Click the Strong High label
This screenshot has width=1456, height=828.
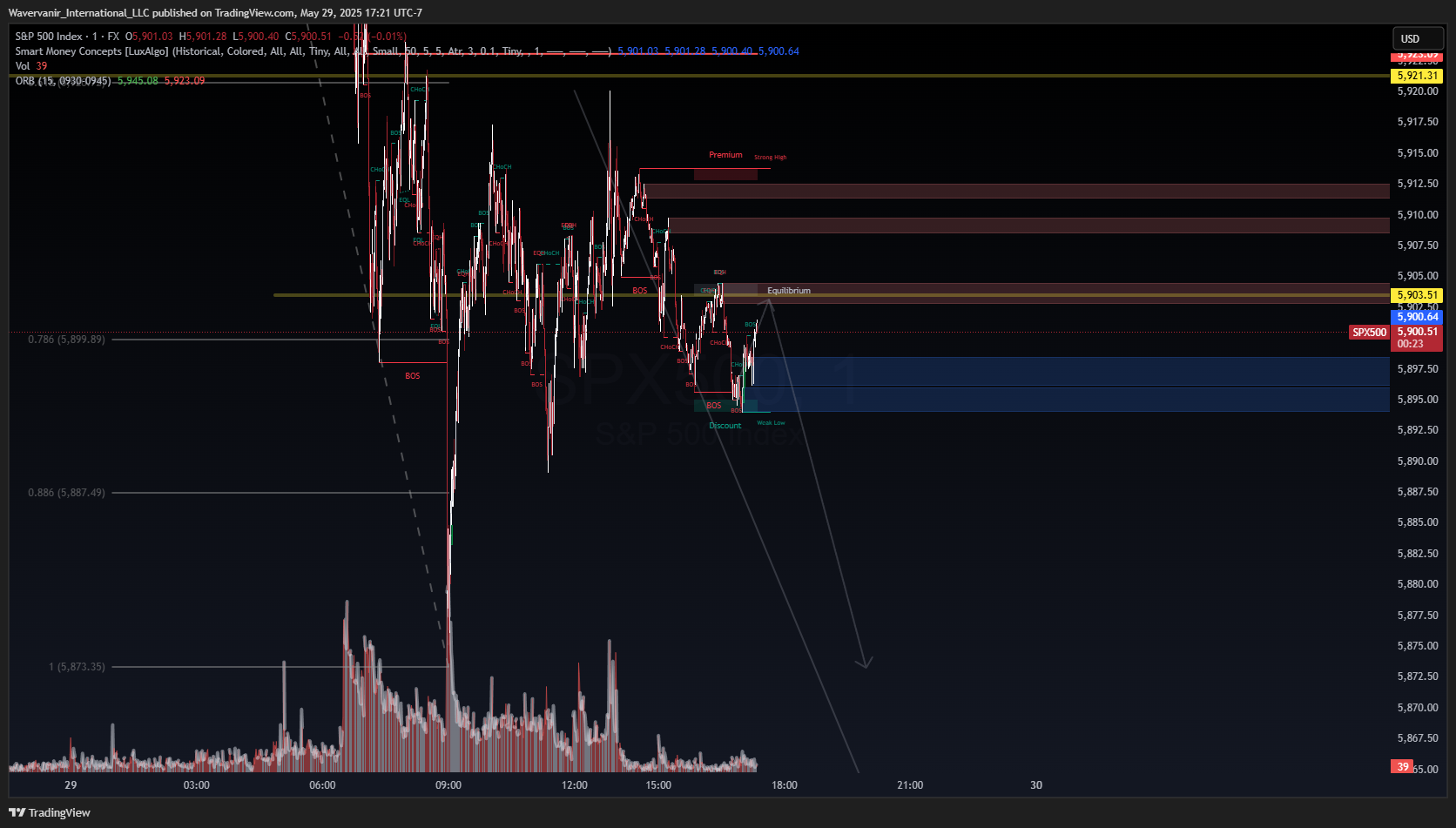pos(770,158)
